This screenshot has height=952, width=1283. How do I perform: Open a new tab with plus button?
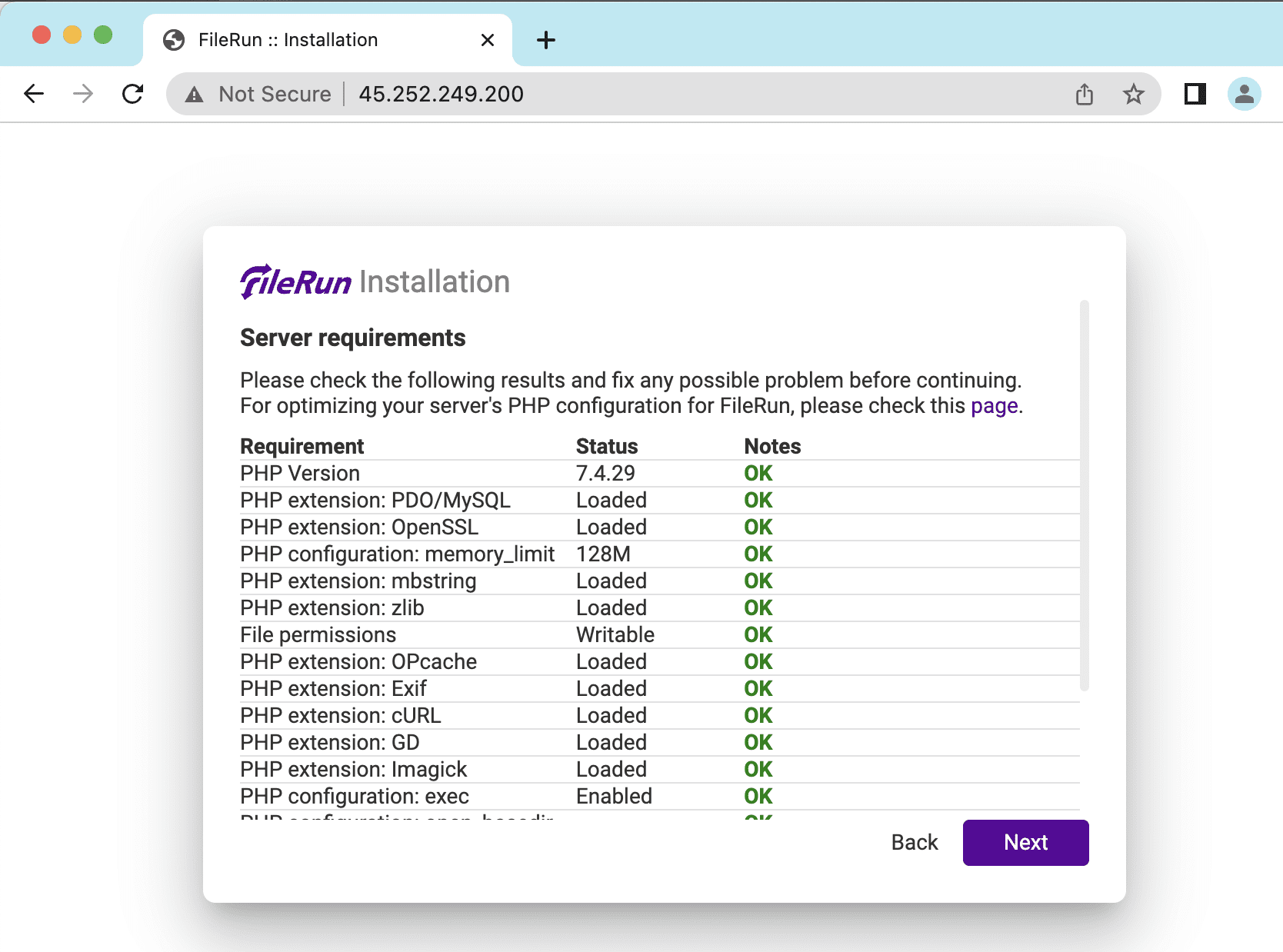tap(545, 40)
